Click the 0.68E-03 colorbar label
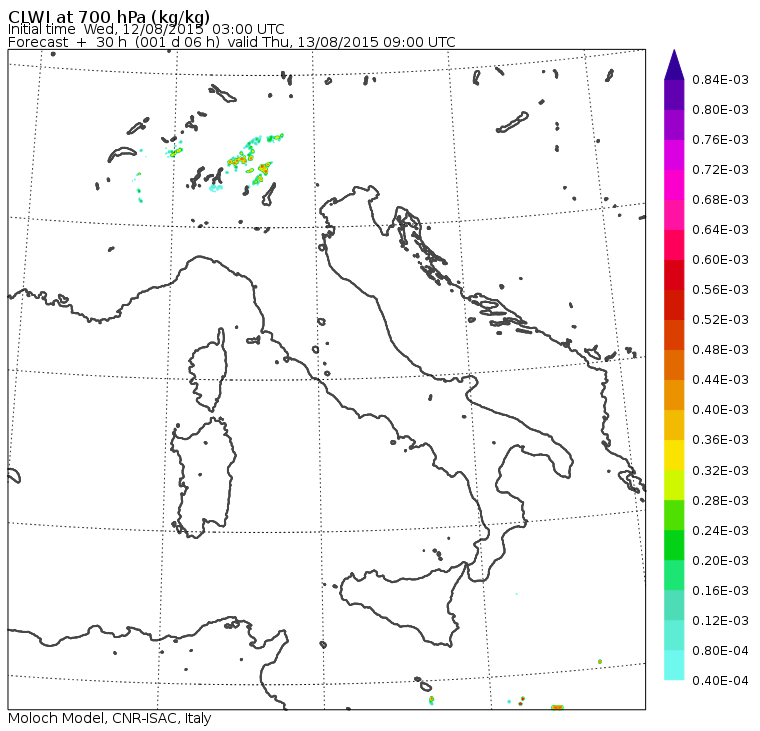This screenshot has height=731, width=760. click(720, 200)
